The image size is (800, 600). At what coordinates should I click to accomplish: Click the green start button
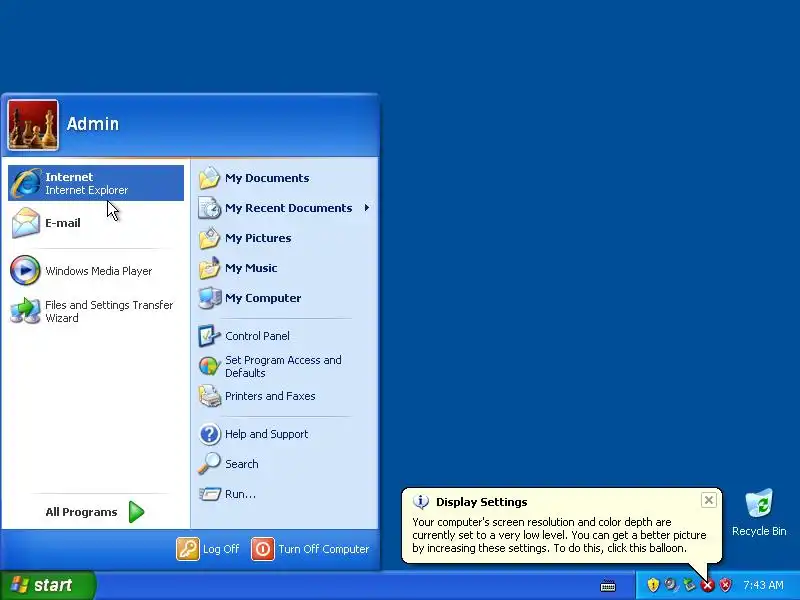[47, 585]
